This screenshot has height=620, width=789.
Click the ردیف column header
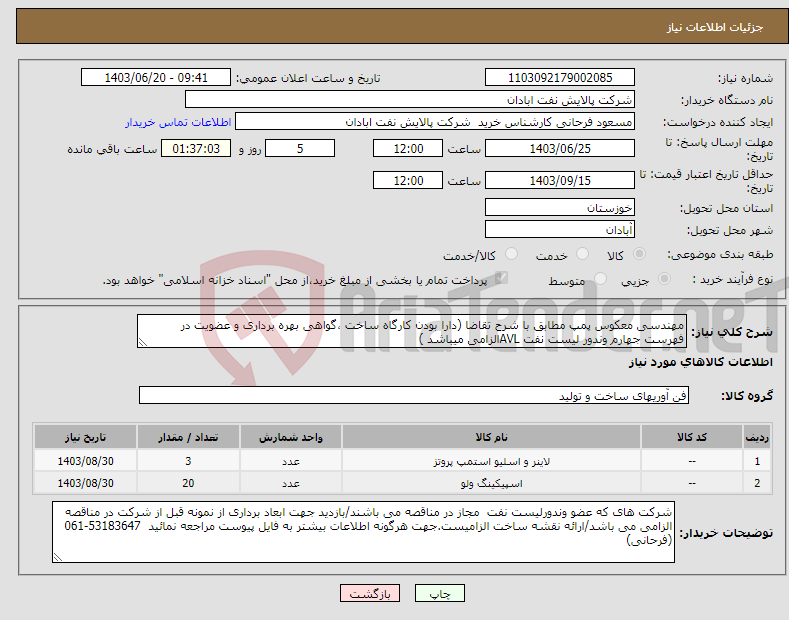[x=757, y=437]
